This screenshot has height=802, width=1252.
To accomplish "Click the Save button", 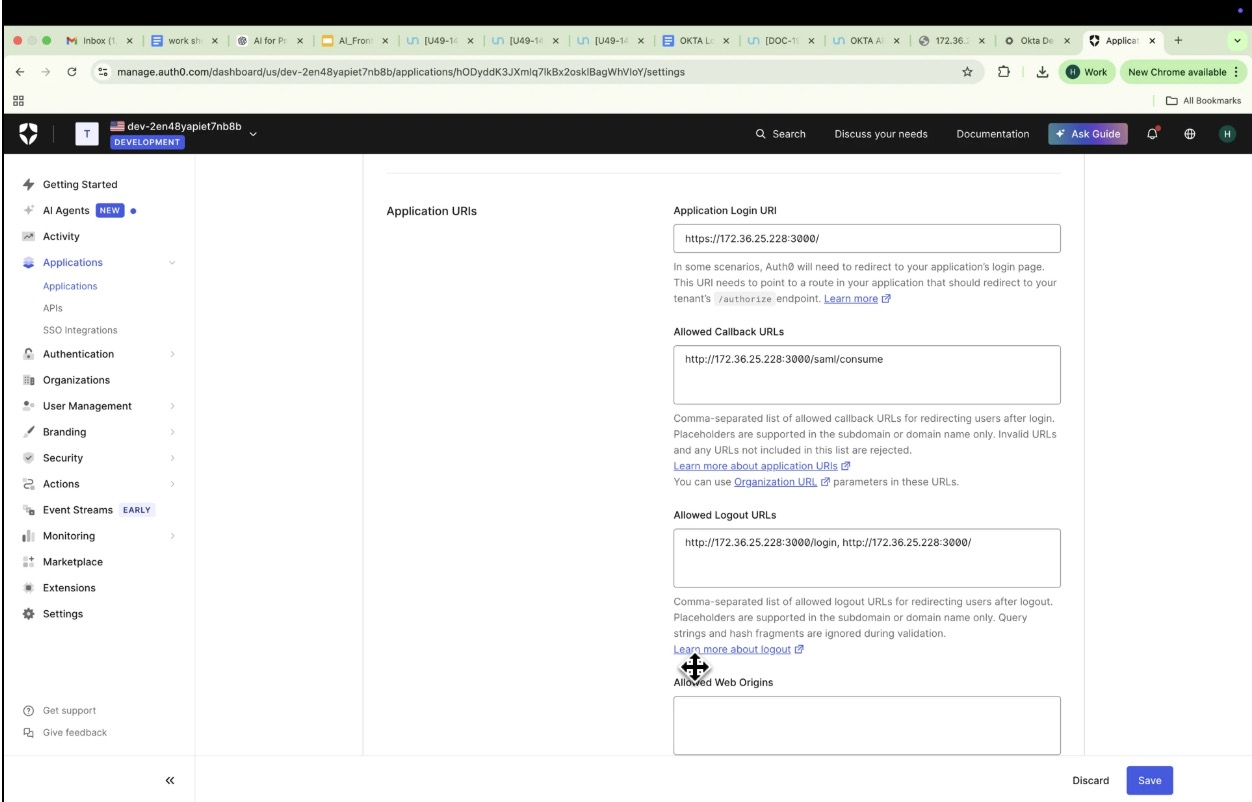I will [x=1149, y=781].
